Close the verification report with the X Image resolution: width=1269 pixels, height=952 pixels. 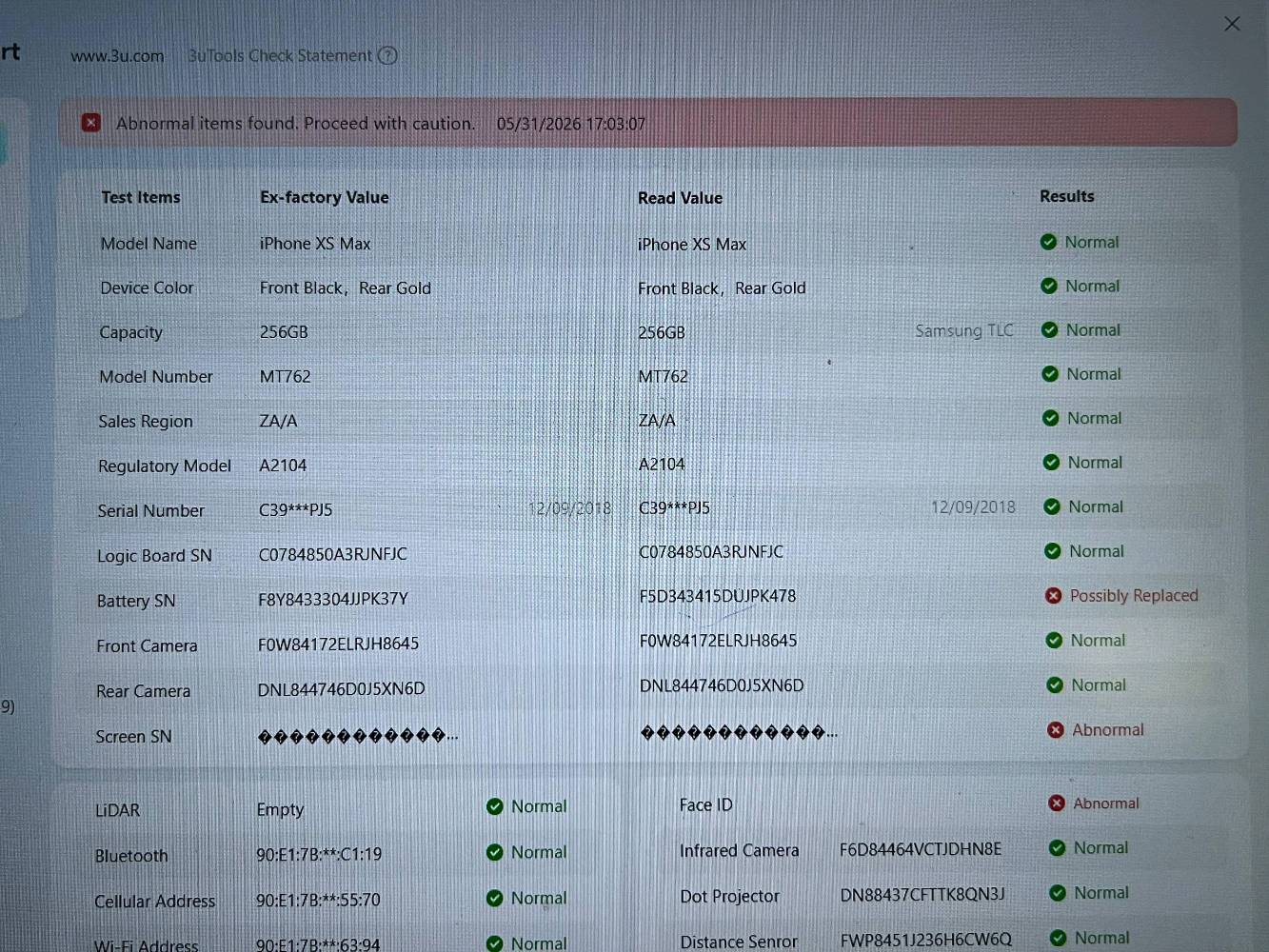click(x=1232, y=24)
